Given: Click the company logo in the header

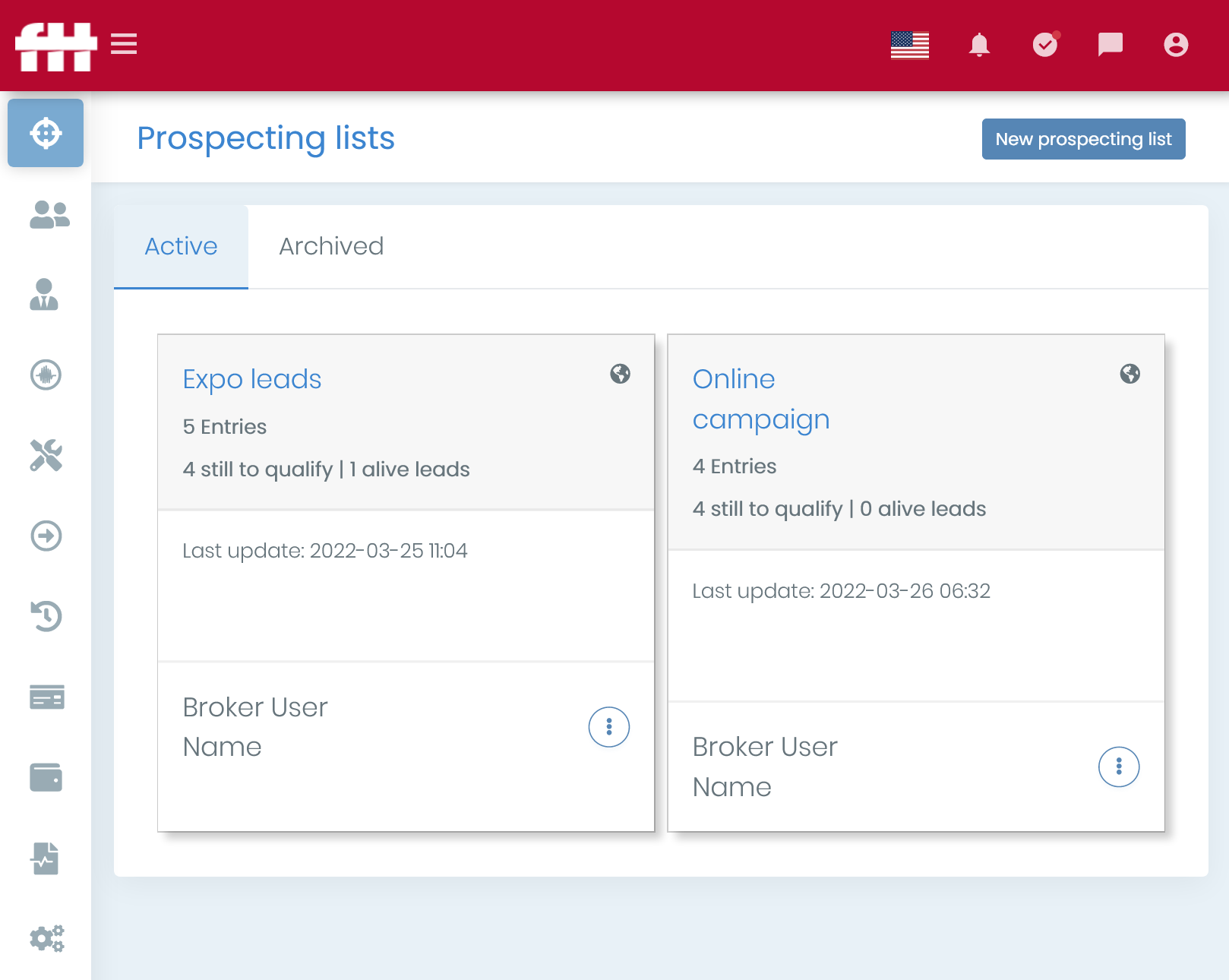Looking at the screenshot, I should (x=56, y=46).
